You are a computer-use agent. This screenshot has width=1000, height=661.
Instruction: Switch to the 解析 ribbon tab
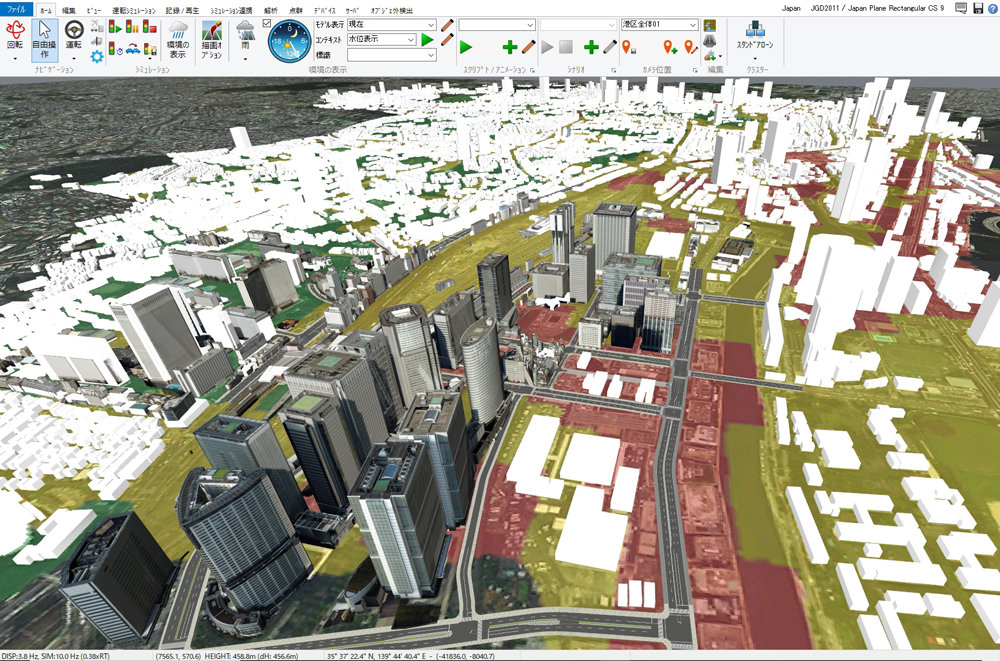(271, 8)
